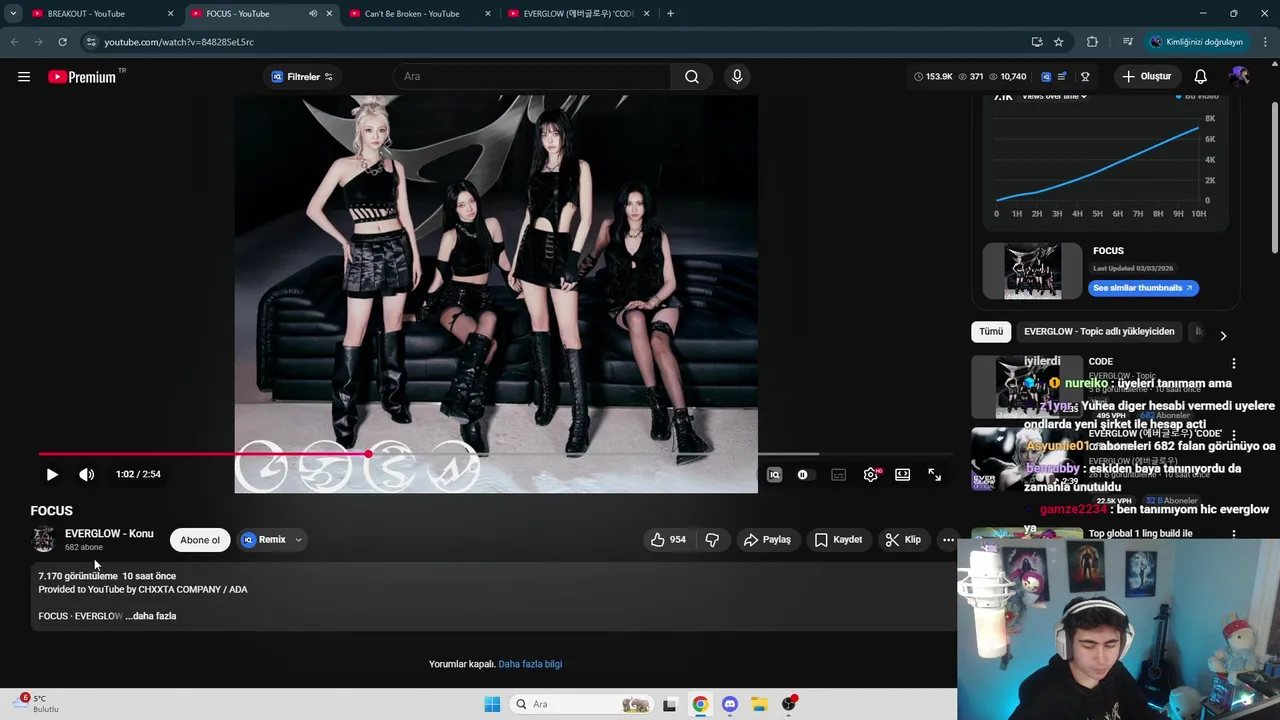Expand description with ...daha fazla
This screenshot has height=720, width=1280.
(x=151, y=616)
